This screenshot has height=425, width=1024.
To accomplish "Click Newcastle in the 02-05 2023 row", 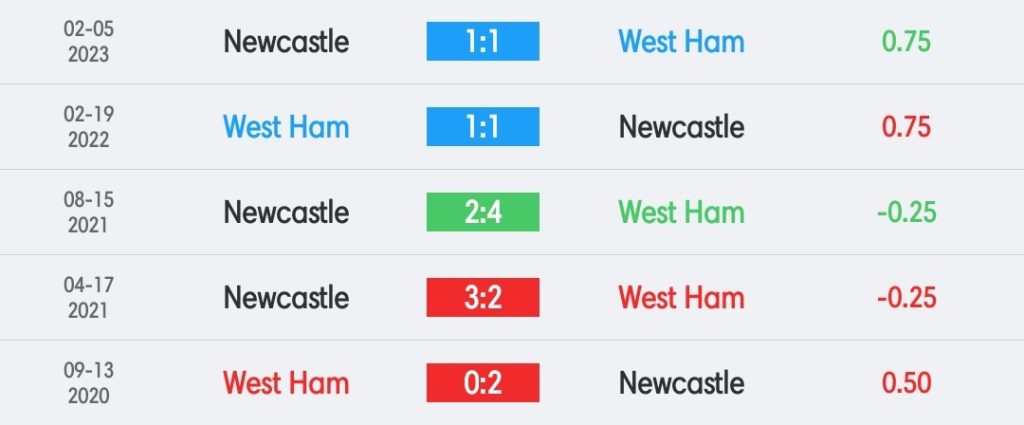I will coord(286,42).
